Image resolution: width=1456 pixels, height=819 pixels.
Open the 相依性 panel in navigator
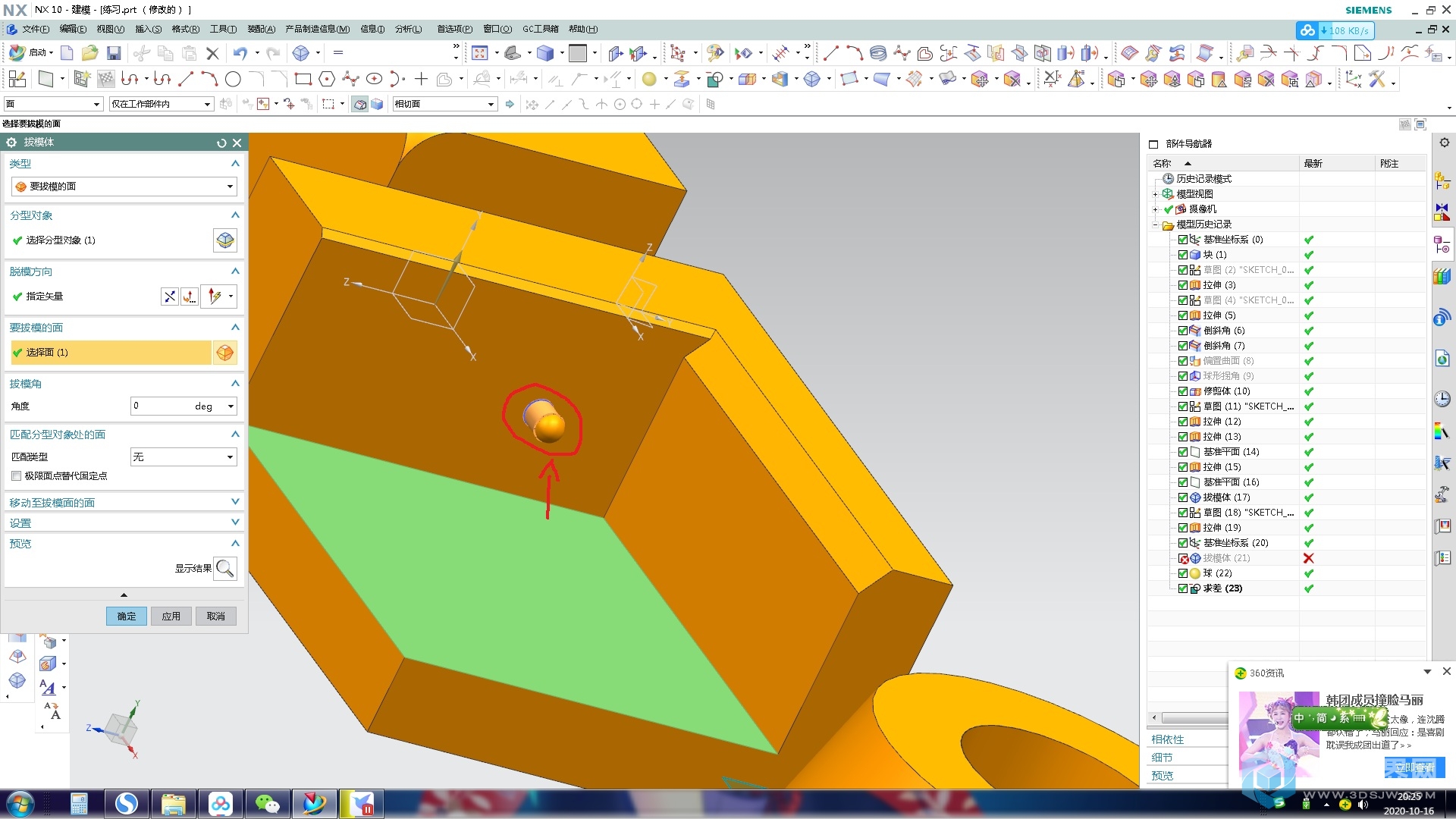pyautogui.click(x=1168, y=739)
